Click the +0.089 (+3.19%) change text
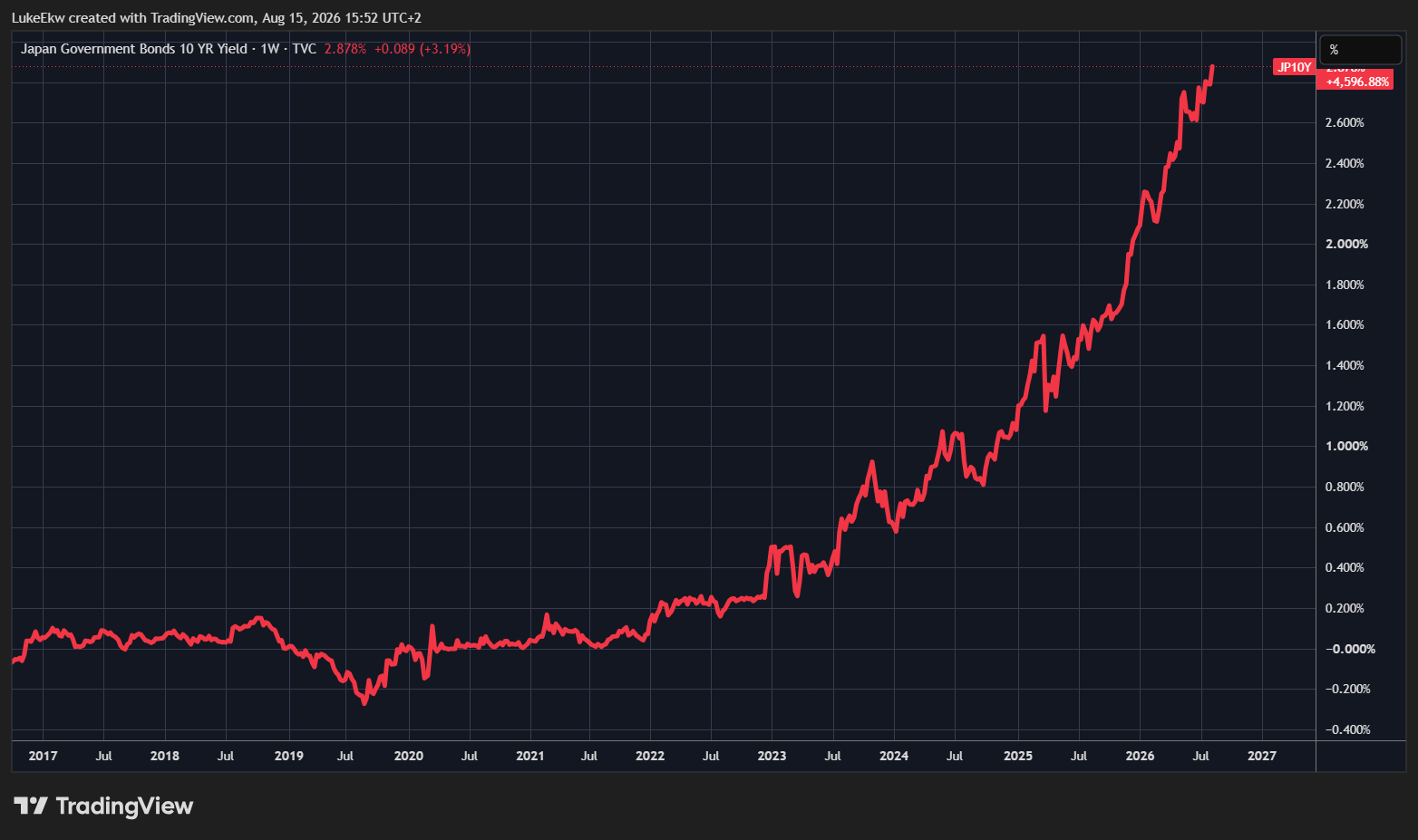1418x840 pixels. [422, 49]
